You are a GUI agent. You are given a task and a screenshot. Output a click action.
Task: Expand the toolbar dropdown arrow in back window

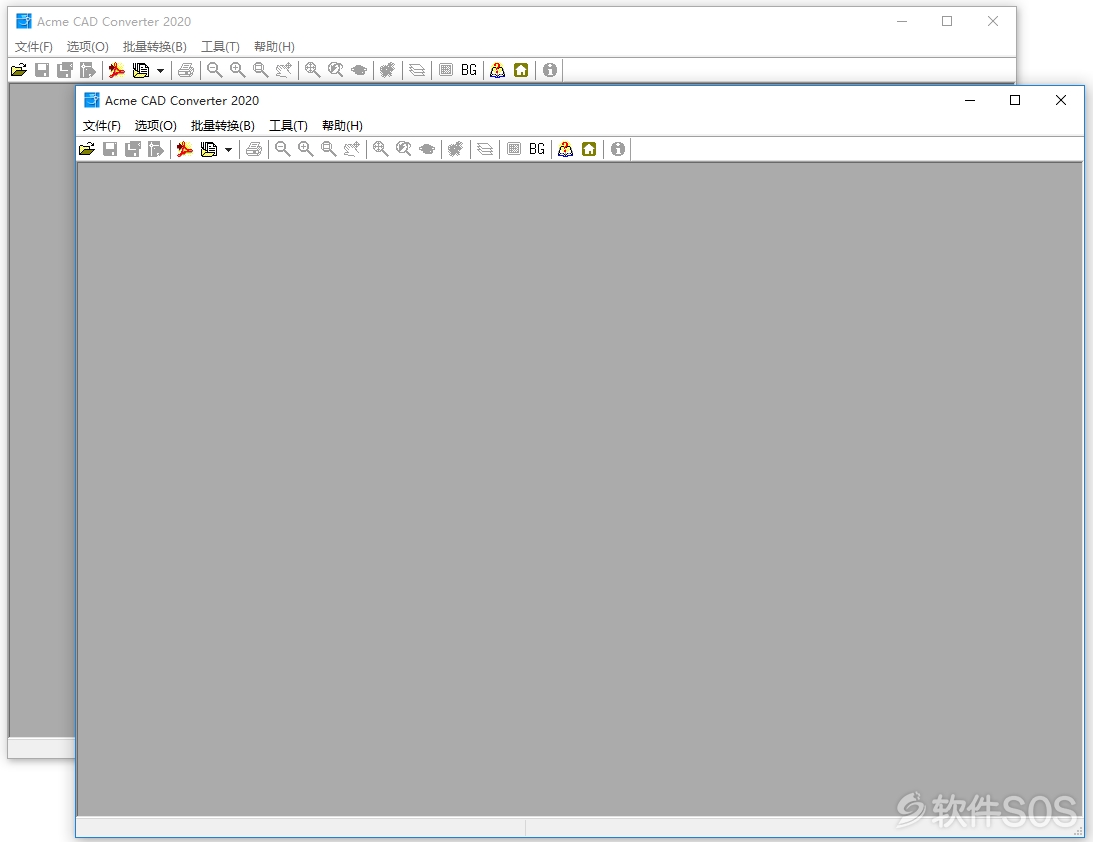(160, 71)
